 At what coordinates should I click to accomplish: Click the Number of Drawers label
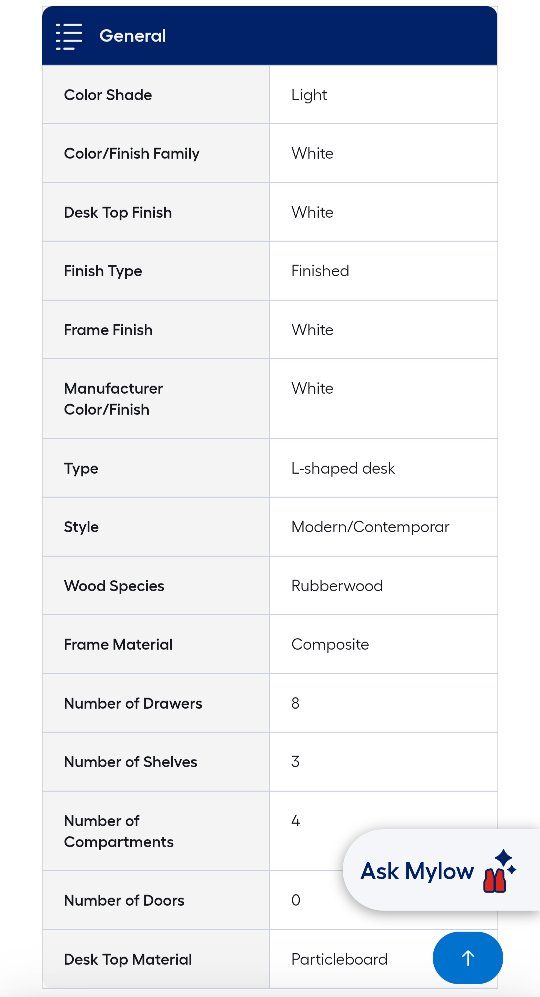(x=133, y=703)
